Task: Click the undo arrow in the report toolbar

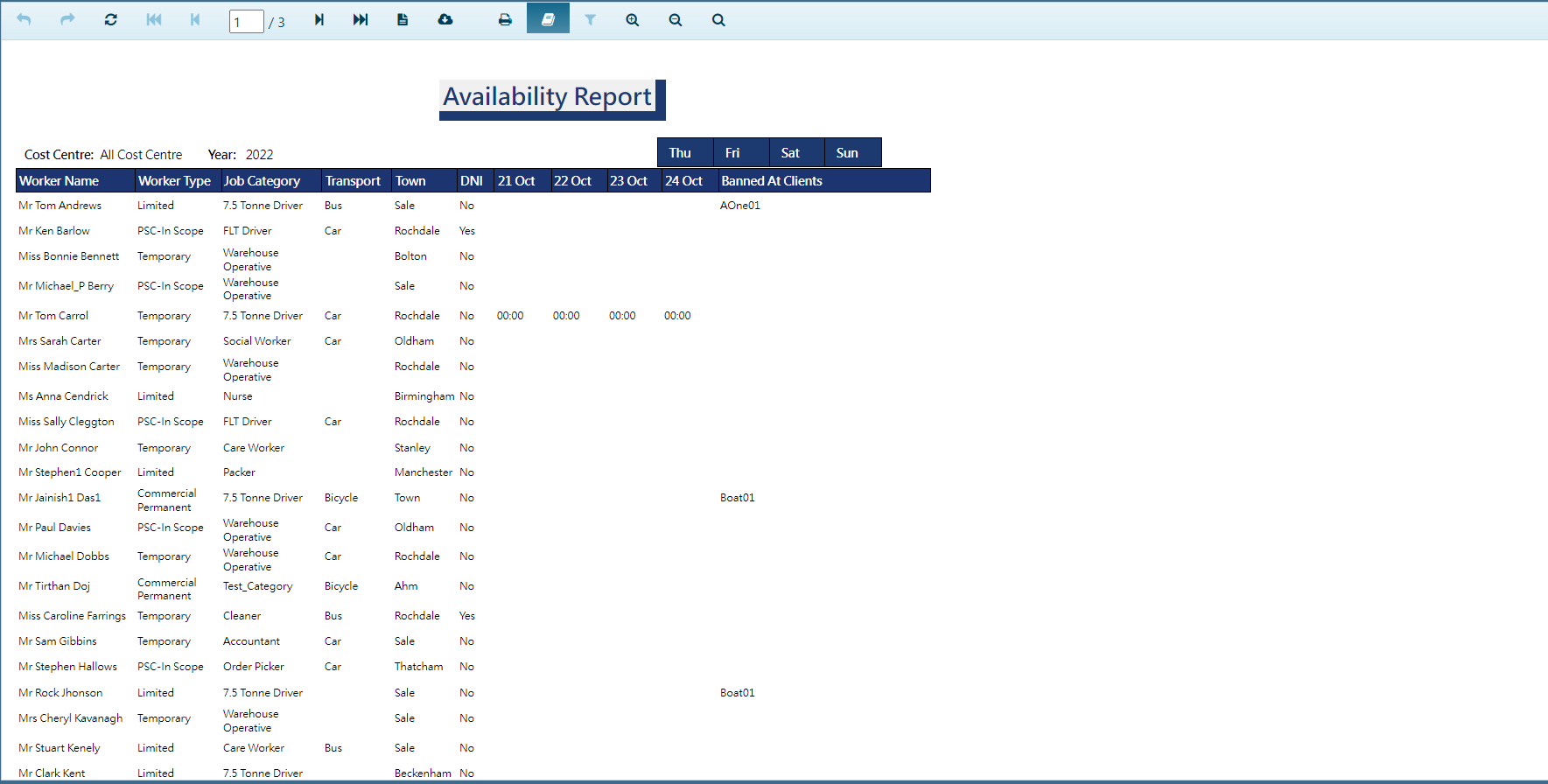Action: (x=24, y=19)
